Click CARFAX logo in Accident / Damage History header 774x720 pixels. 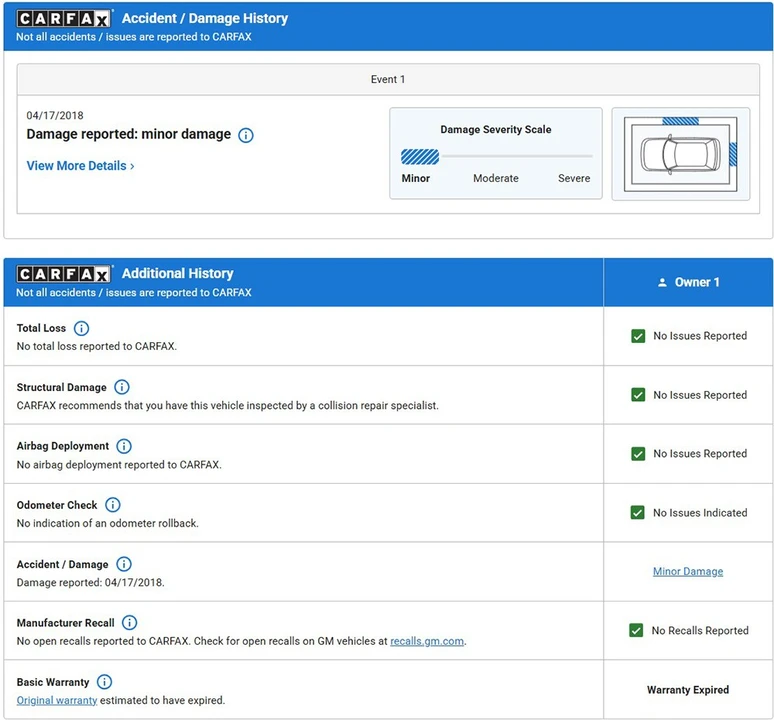63,19
